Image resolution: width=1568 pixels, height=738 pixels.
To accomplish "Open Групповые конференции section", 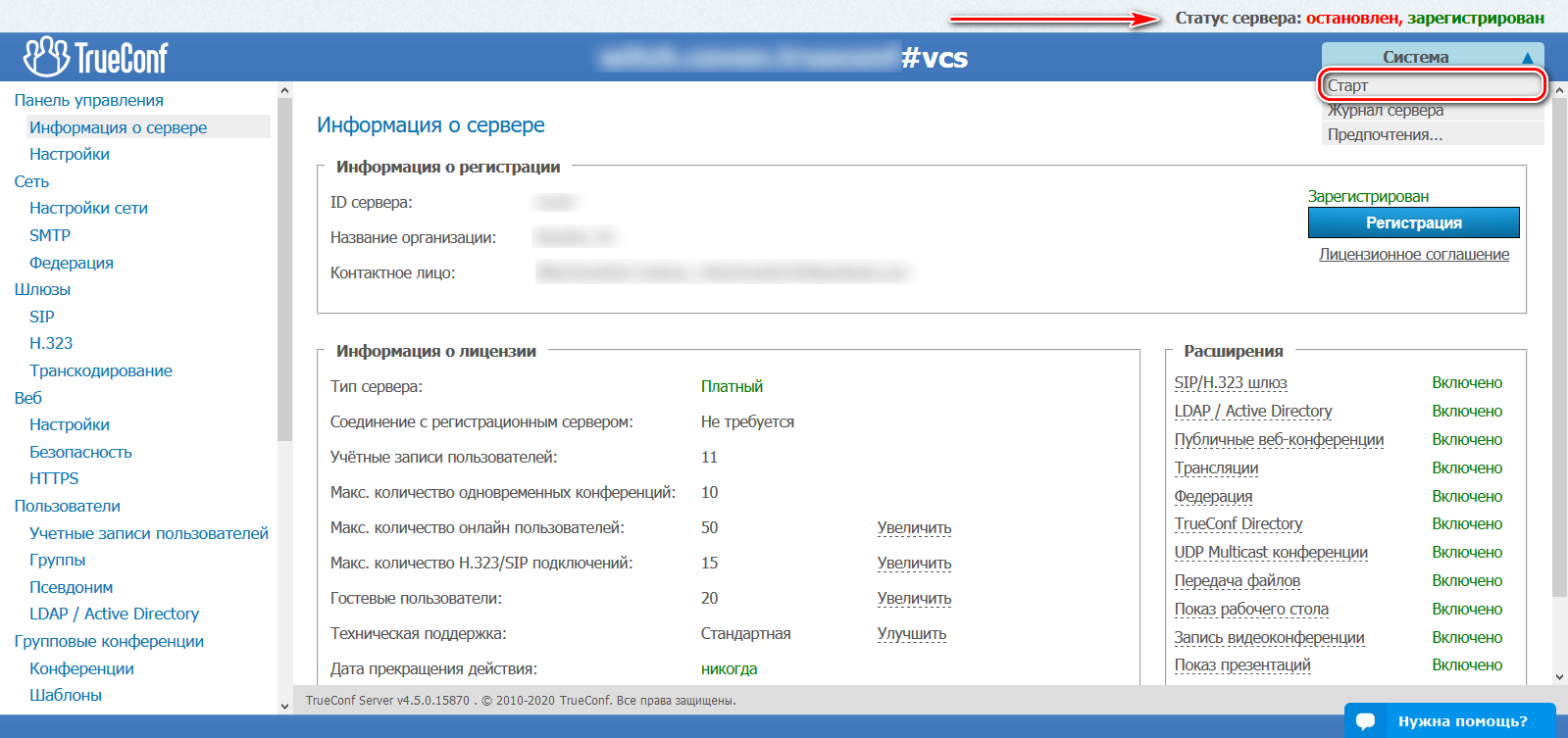I will click(x=109, y=641).
